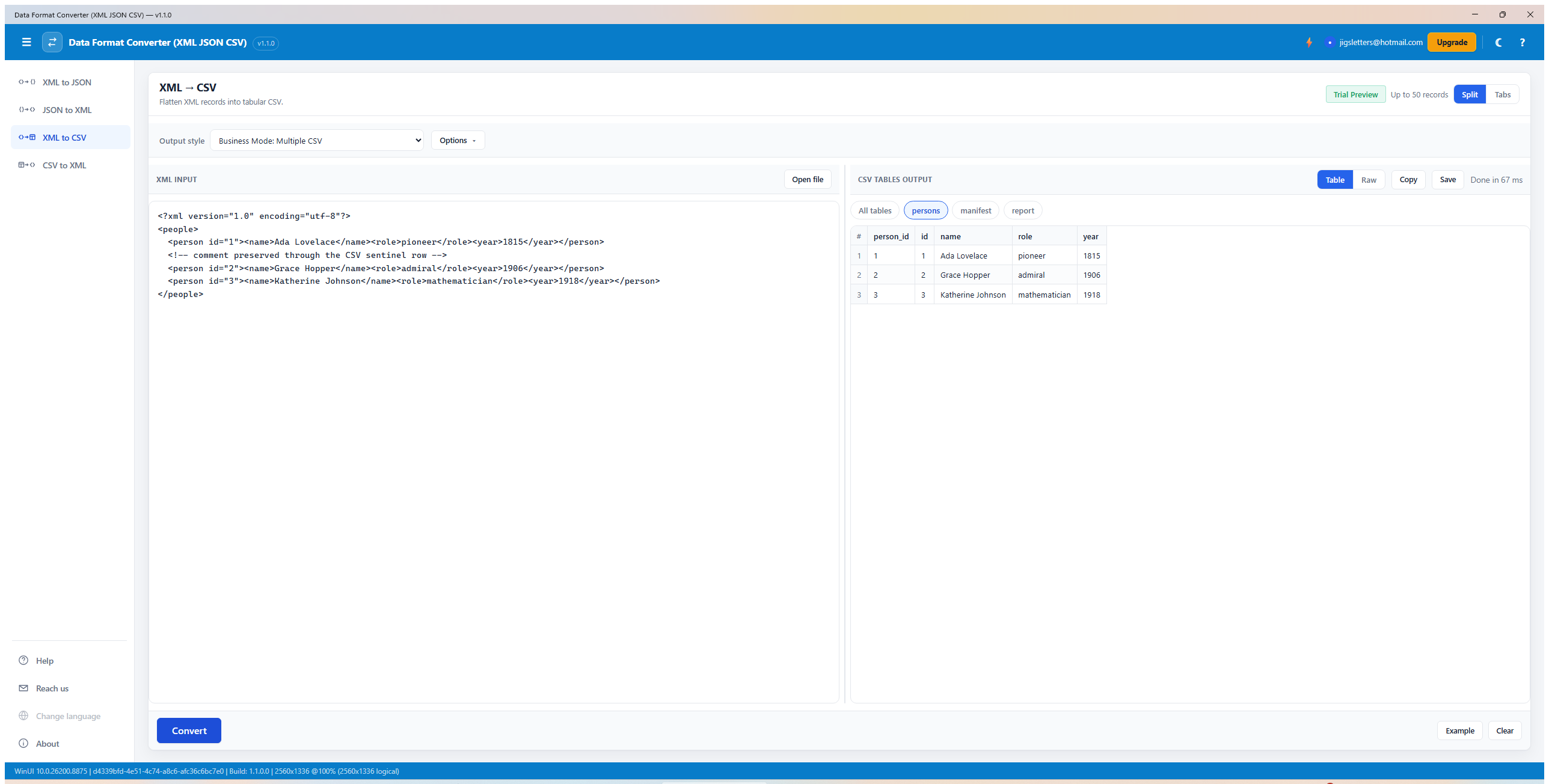Click the account status dot icon
1549x784 pixels.
click(1330, 42)
